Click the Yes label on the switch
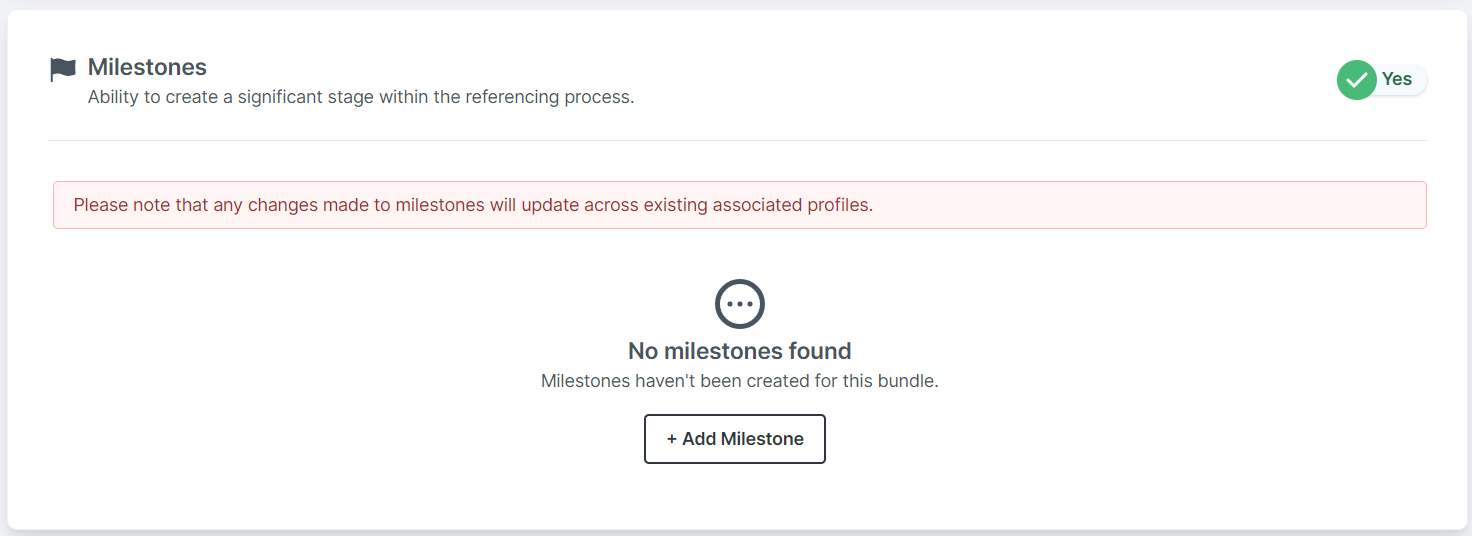1472x536 pixels. click(x=1397, y=79)
